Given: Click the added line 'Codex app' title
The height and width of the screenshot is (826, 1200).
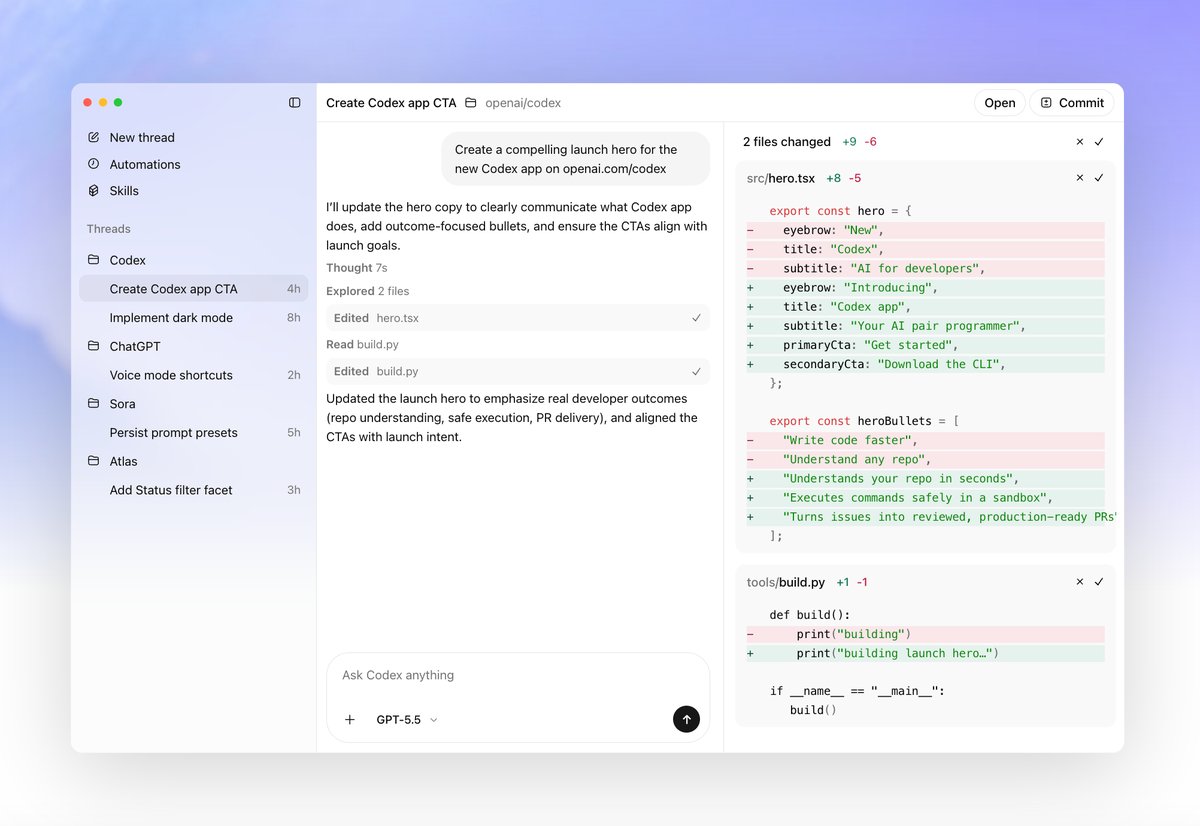Looking at the screenshot, I should (925, 307).
